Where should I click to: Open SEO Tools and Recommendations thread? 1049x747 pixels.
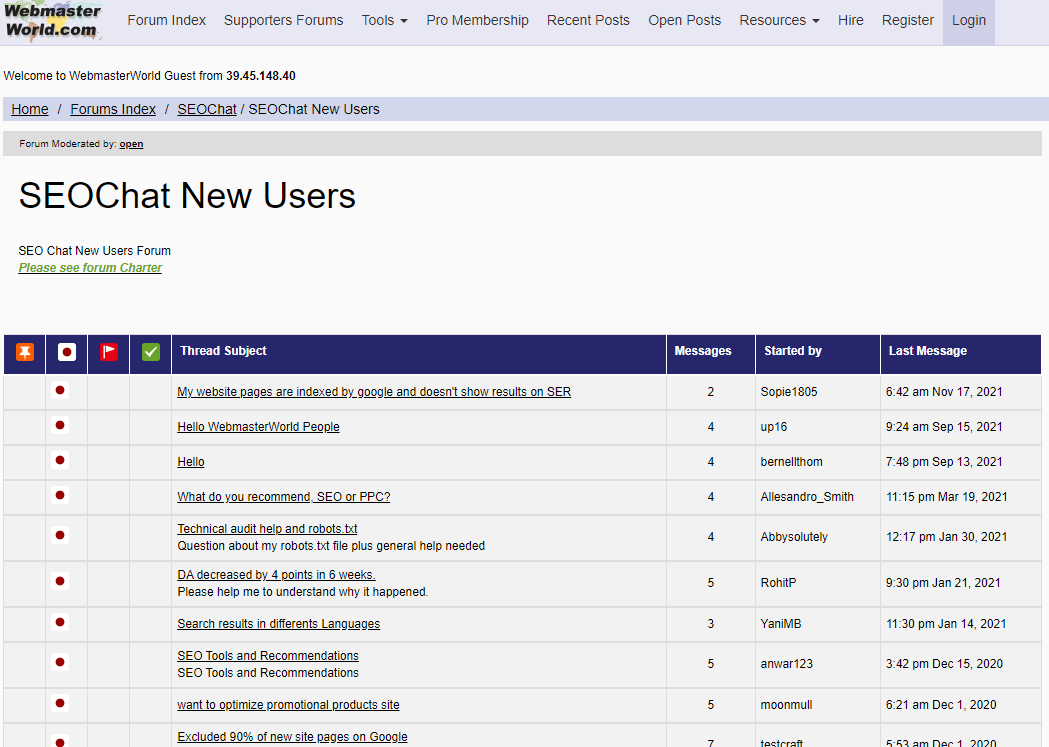coord(268,656)
